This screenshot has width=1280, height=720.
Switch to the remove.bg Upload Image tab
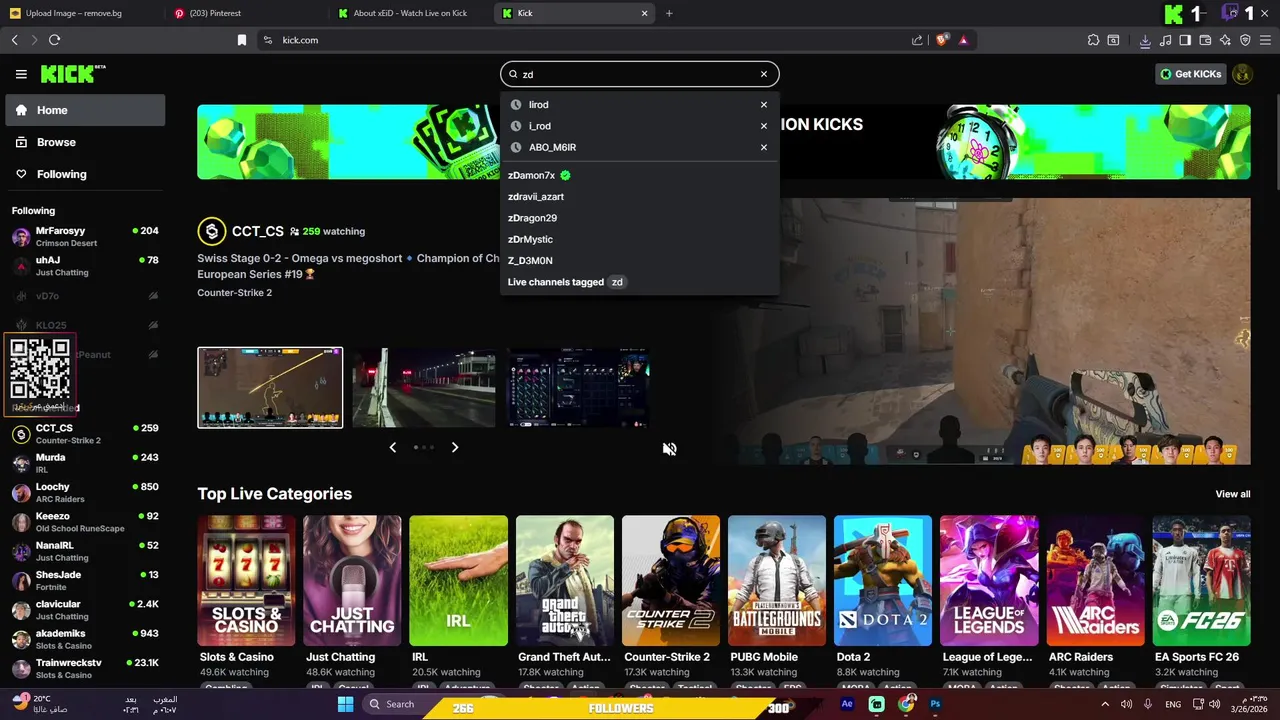point(80,13)
